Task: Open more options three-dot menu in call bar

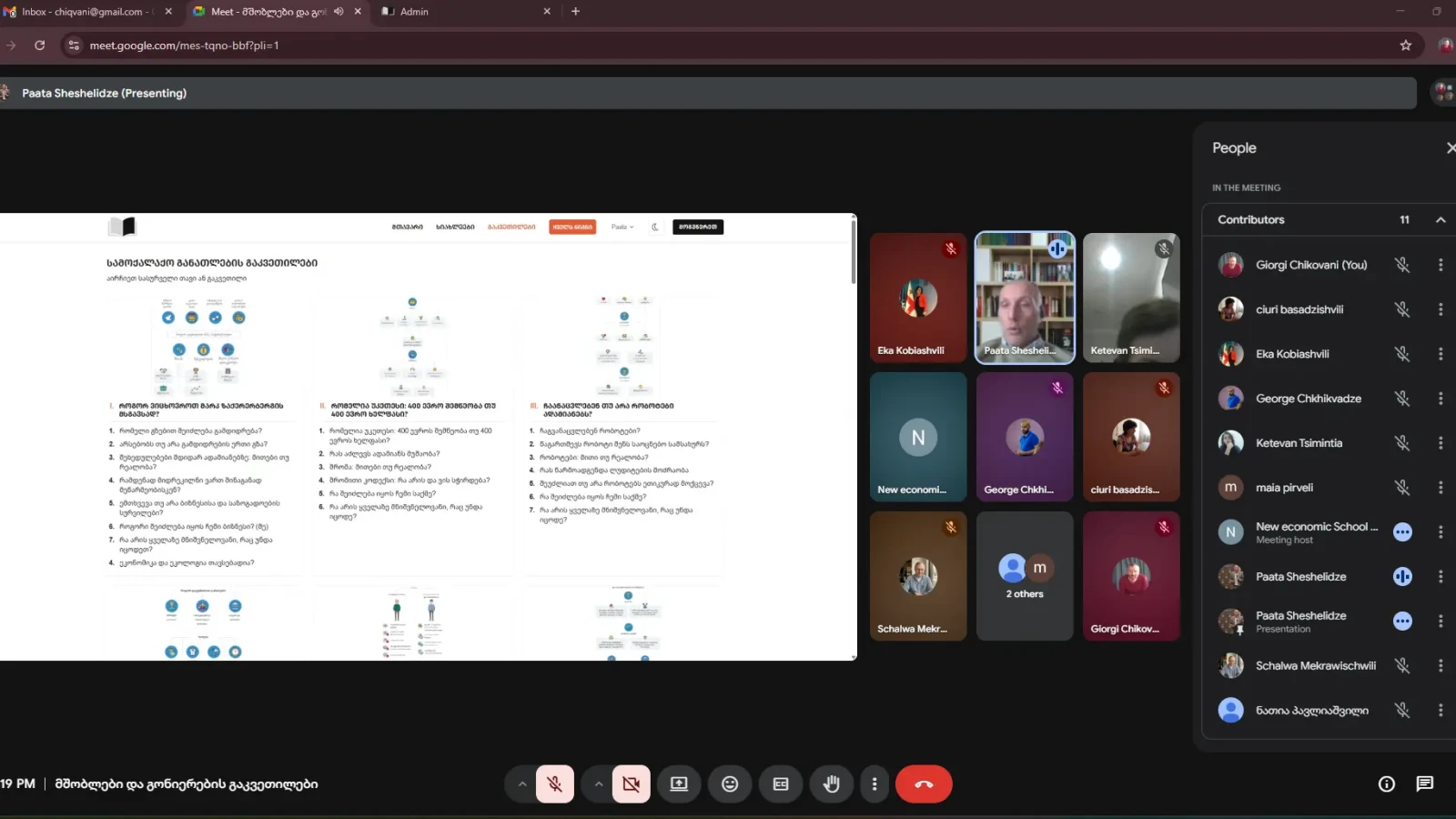Action: pos(875,784)
